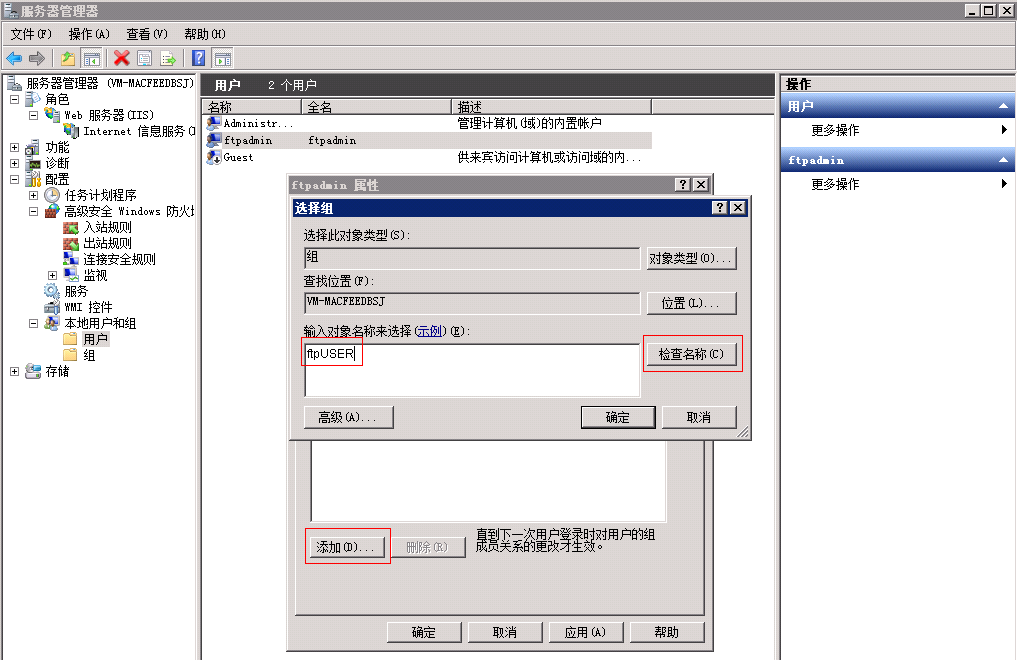Select 连接安全规则 in tree
The image size is (1017, 660).
coord(119,259)
